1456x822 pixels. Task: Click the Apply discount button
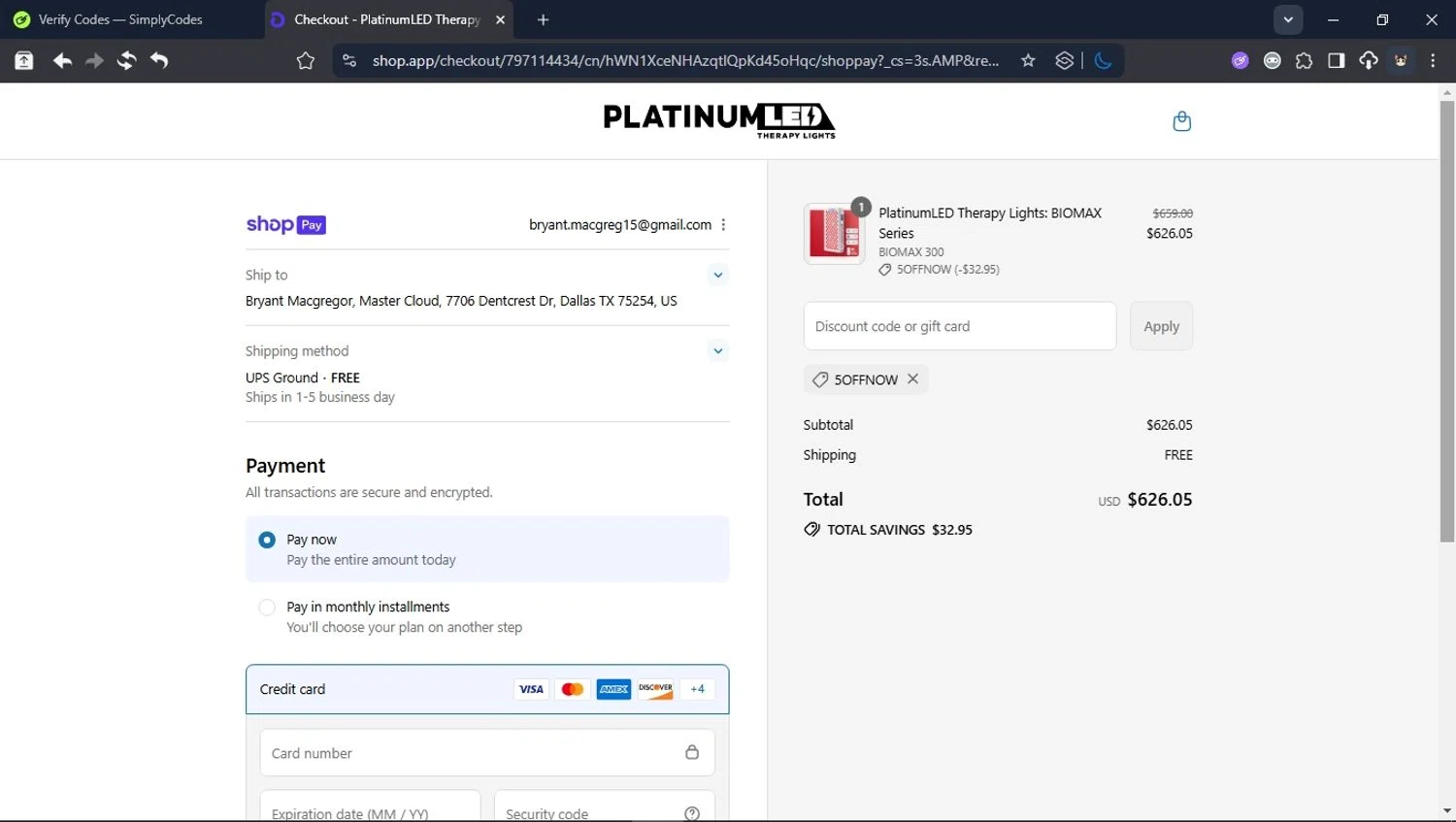pos(1161,326)
